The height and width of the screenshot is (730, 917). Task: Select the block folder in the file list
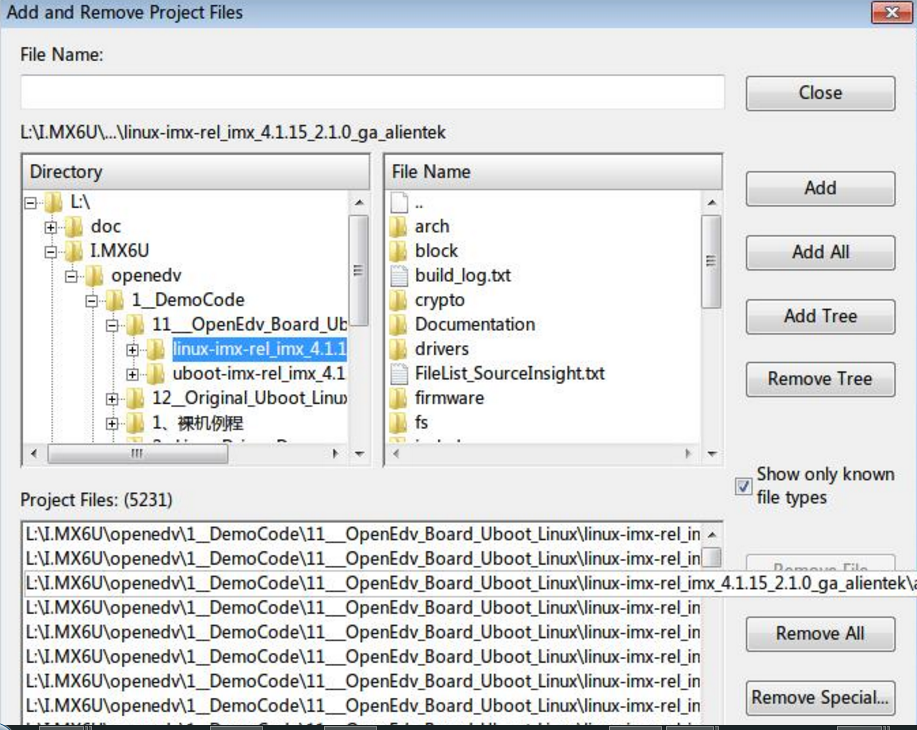coord(432,250)
